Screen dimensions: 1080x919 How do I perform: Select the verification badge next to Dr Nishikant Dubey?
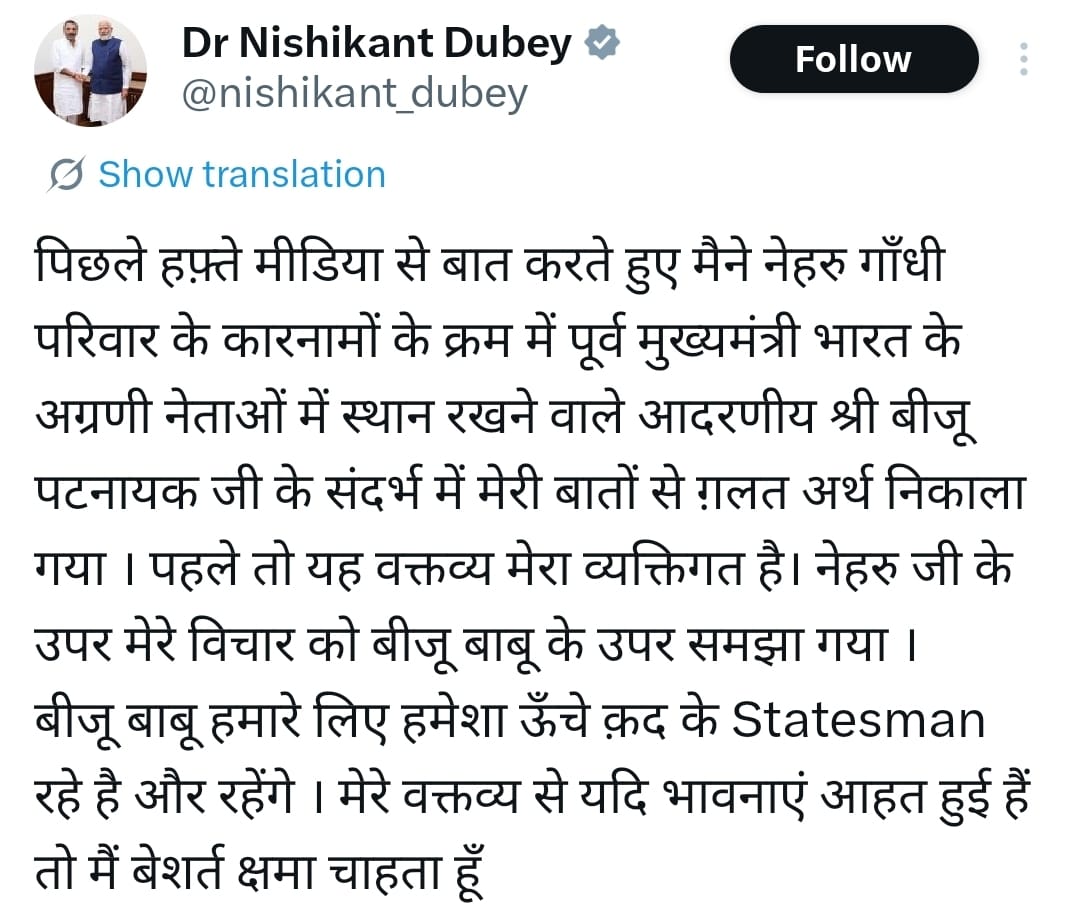(x=600, y=44)
